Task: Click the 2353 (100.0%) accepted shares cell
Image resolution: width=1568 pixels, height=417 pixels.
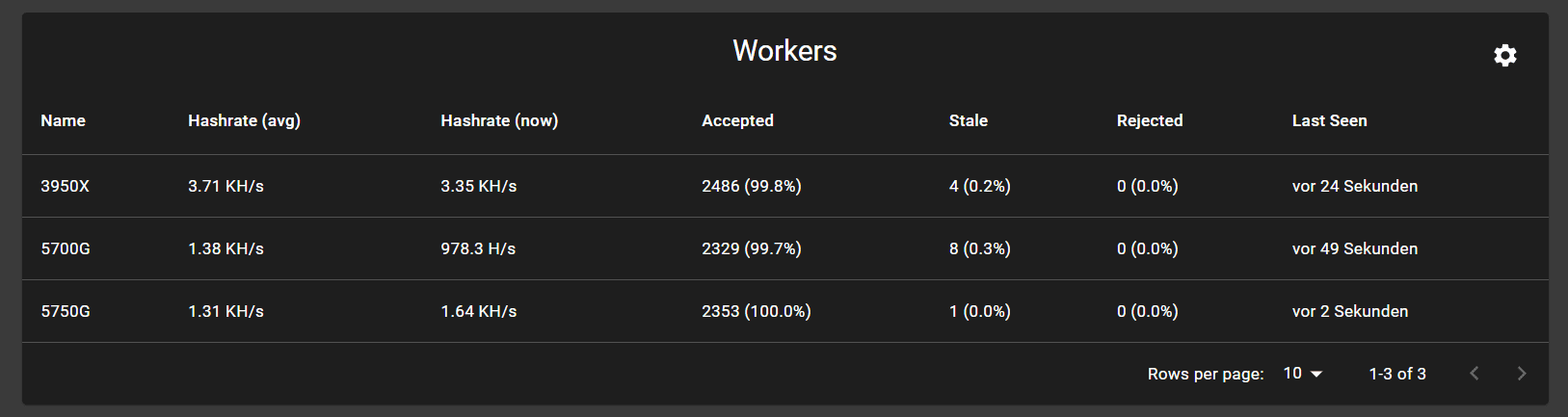Action: 756,311
